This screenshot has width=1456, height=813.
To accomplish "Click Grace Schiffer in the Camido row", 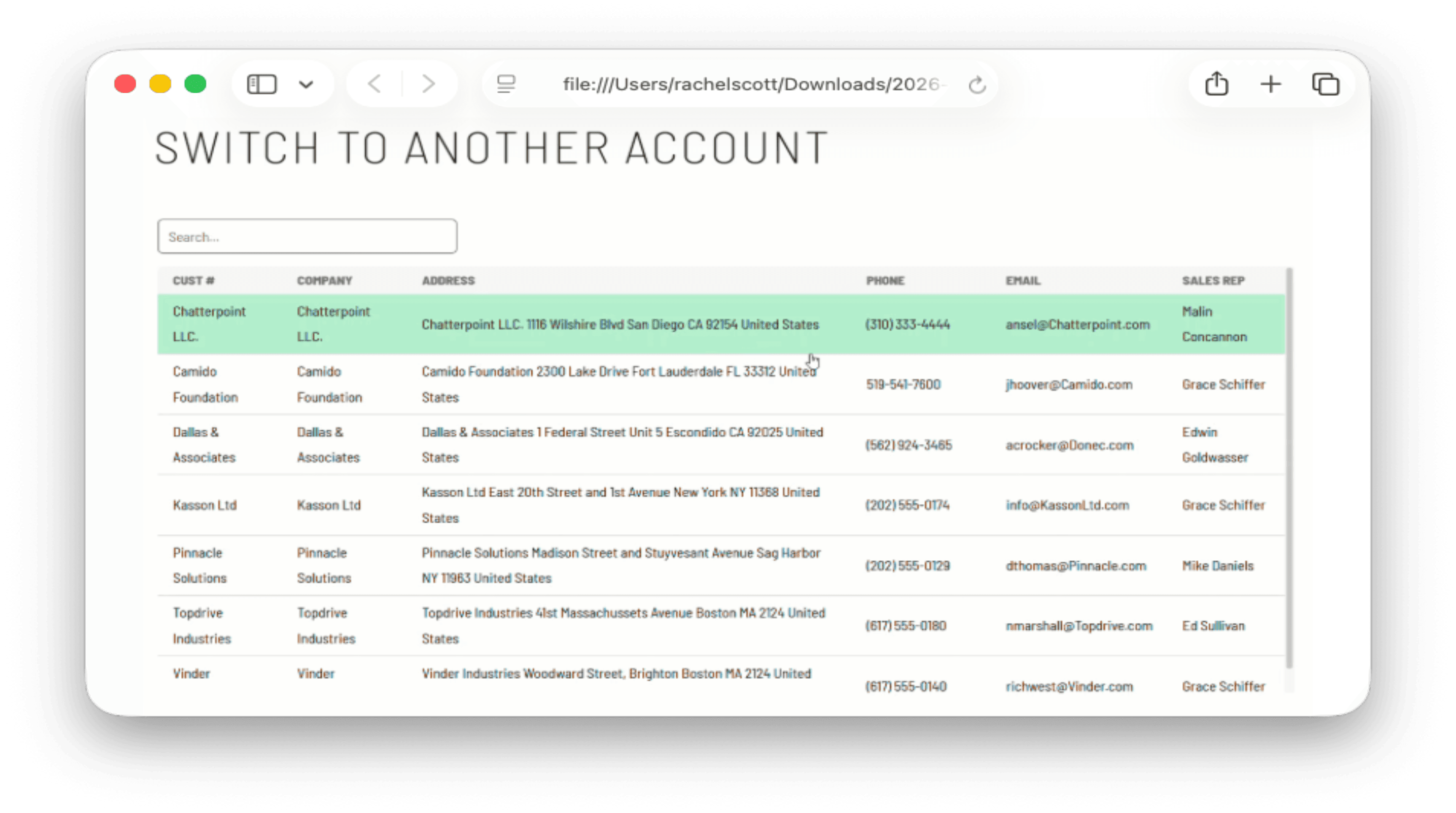I will pyautogui.click(x=1223, y=384).
